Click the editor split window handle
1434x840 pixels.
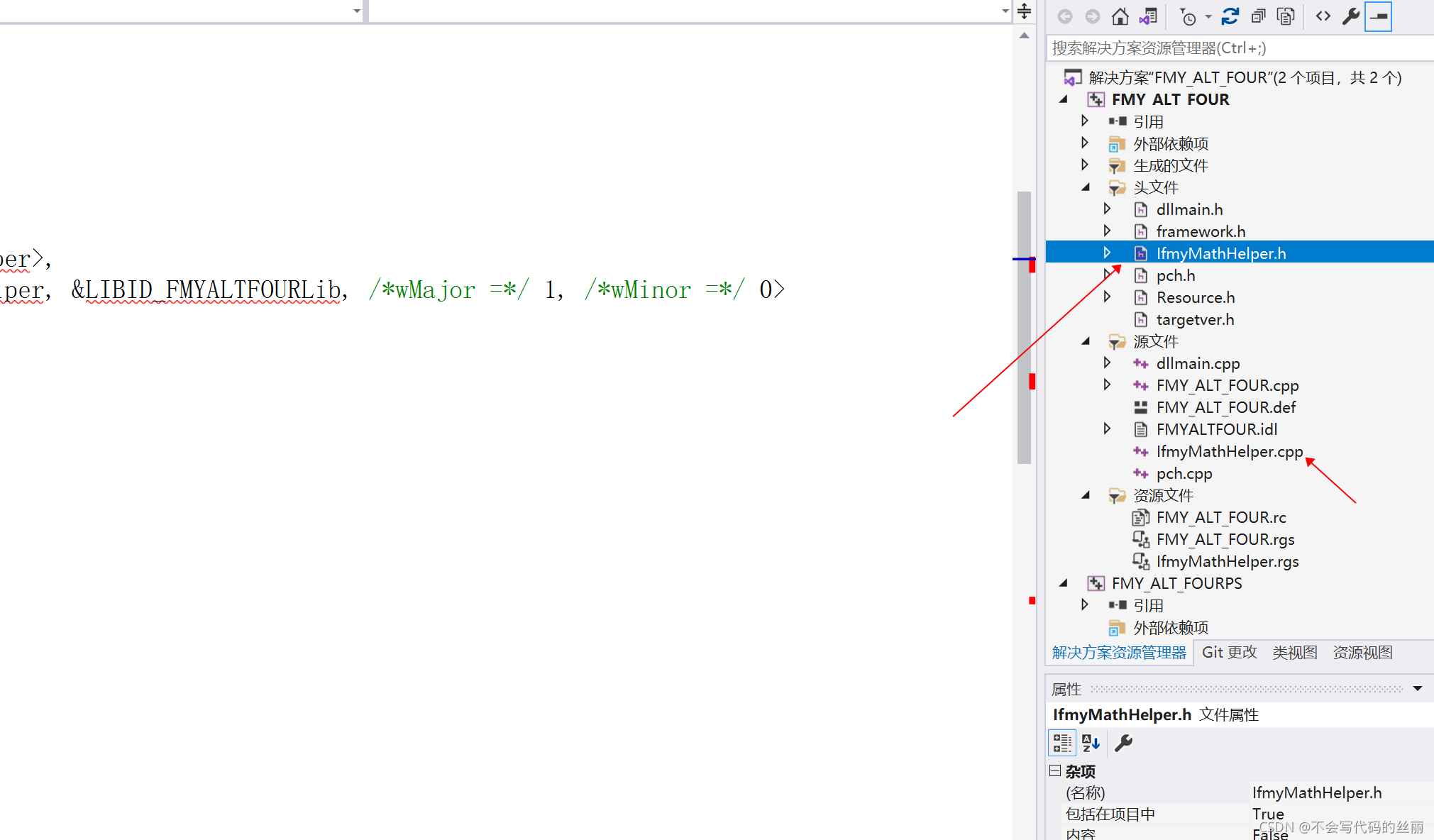1024,11
